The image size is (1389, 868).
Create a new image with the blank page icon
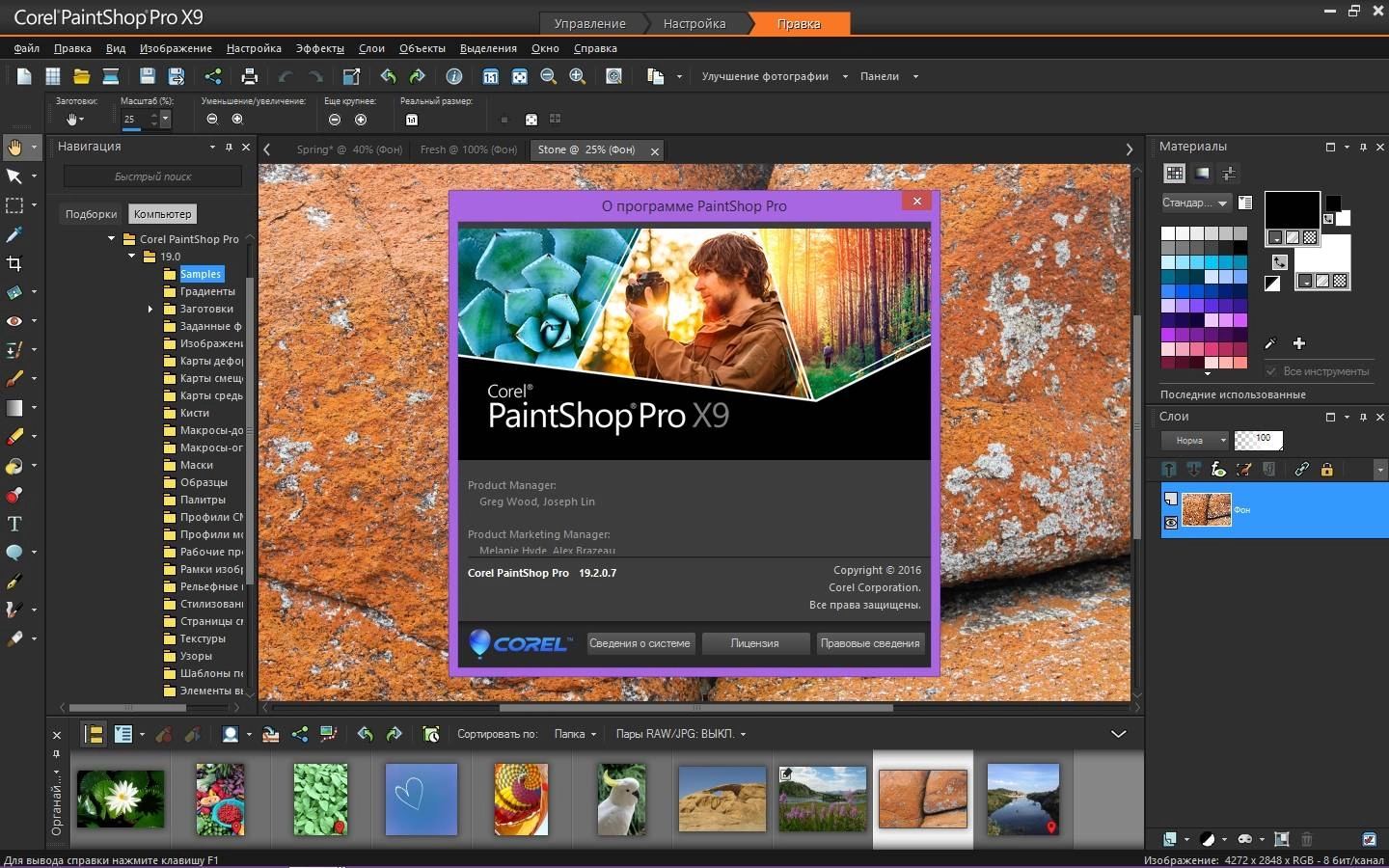click(x=24, y=76)
